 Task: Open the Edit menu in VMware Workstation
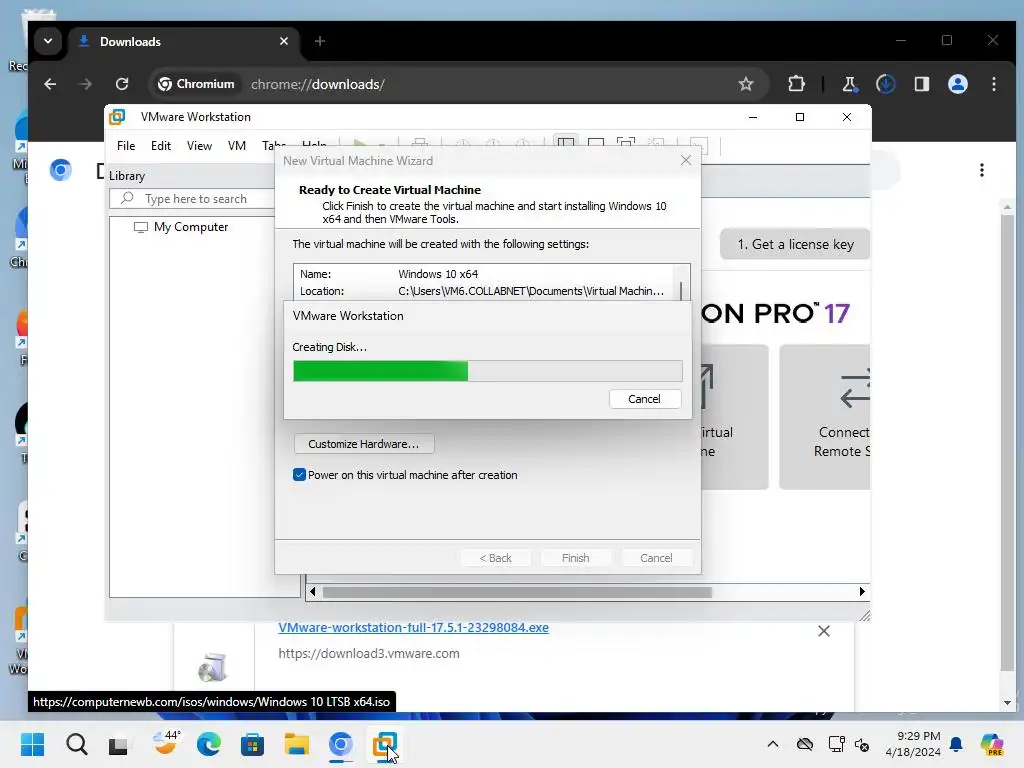point(161,146)
